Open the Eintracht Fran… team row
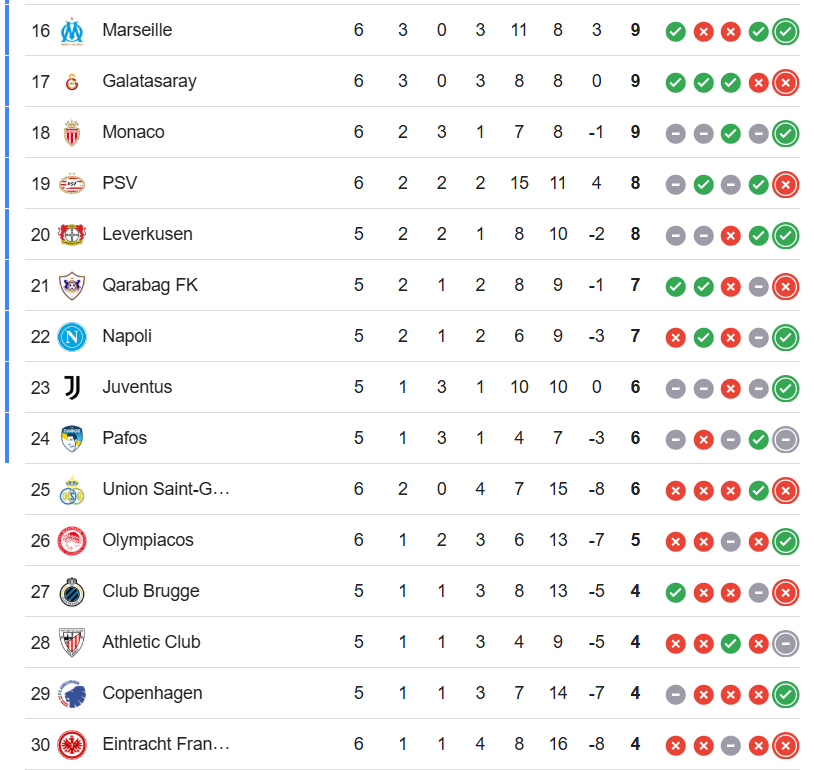 click(x=412, y=745)
